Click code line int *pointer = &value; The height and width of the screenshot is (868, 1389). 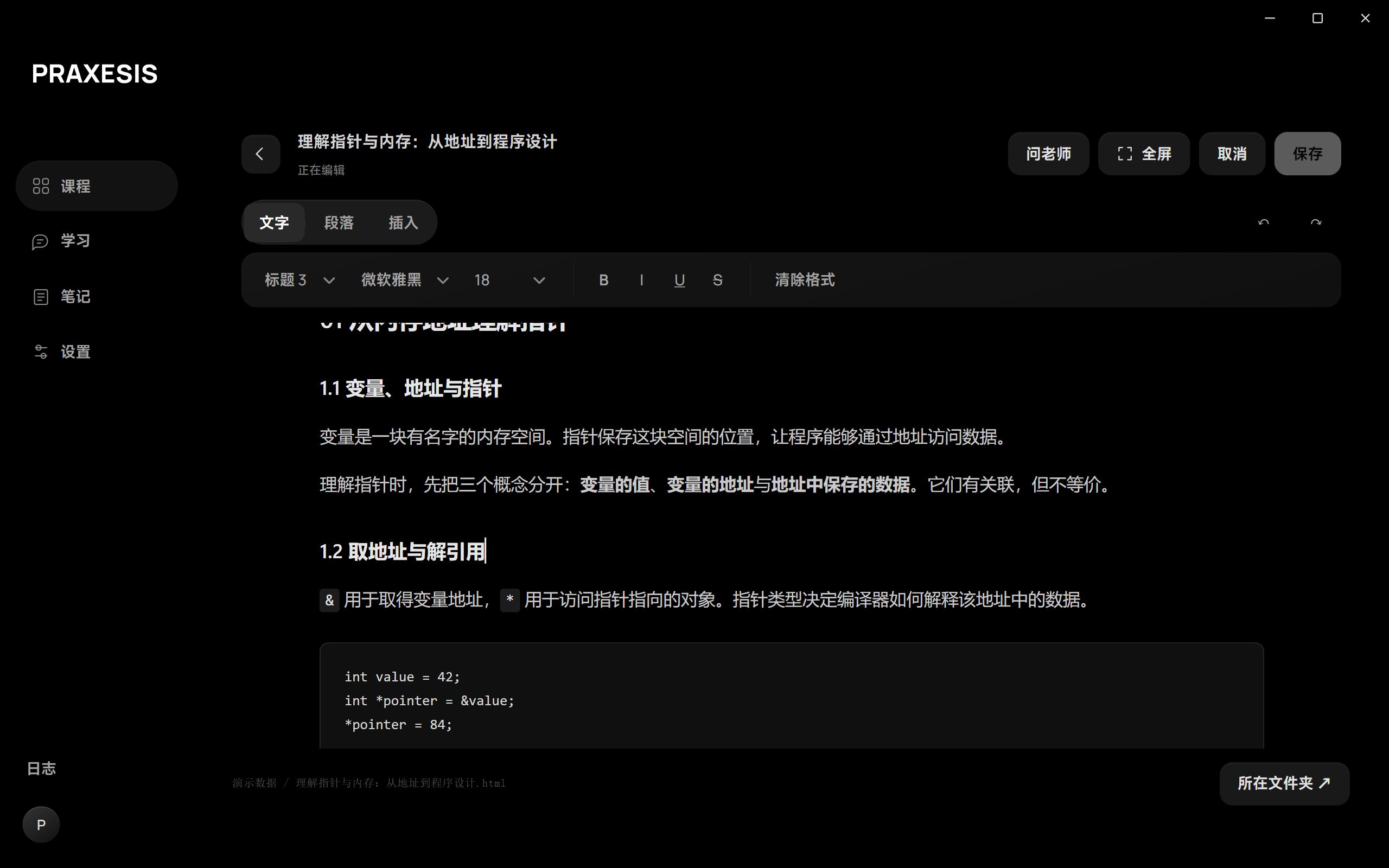(429, 701)
